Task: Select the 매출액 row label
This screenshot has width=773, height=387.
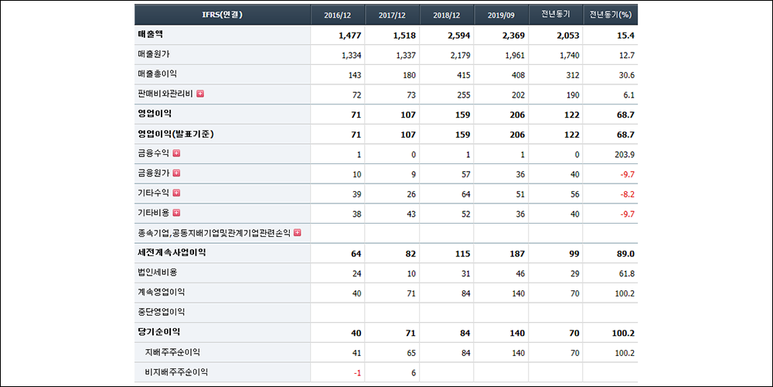Action: click(150, 35)
